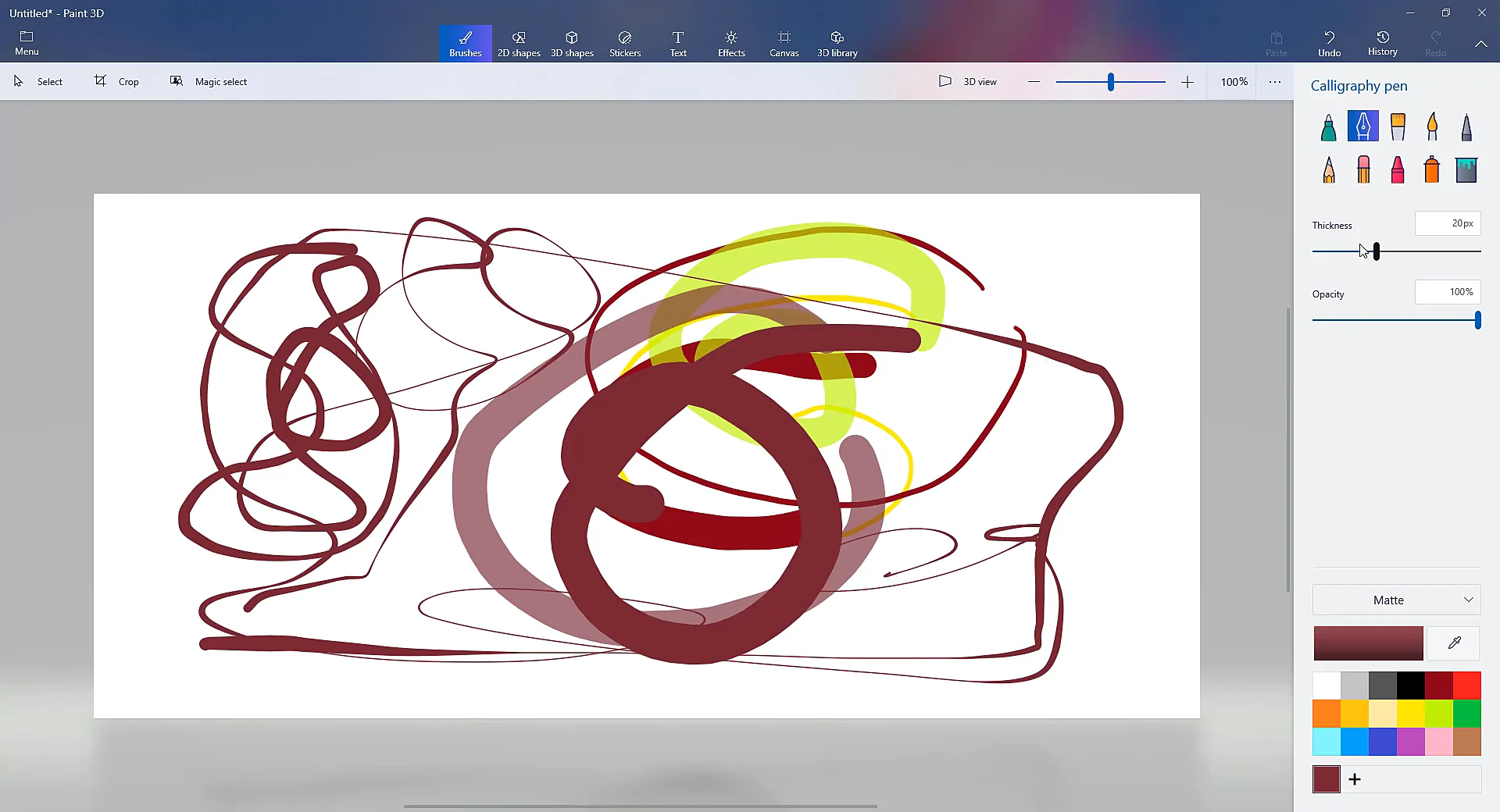Zoom out with the minus button
1500x812 pixels.
1034,82
